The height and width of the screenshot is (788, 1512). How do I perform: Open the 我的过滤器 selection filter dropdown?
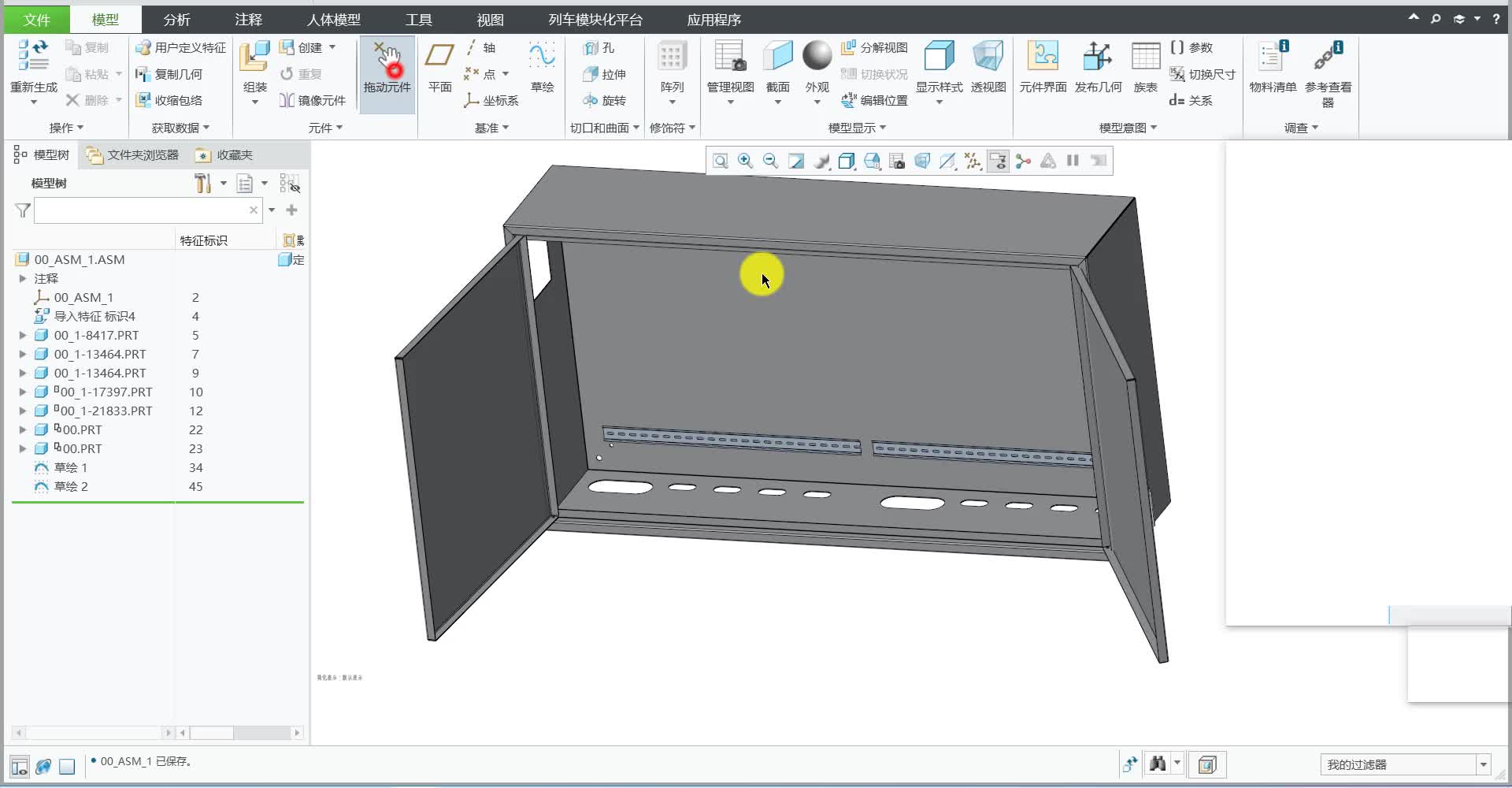[x=1483, y=764]
